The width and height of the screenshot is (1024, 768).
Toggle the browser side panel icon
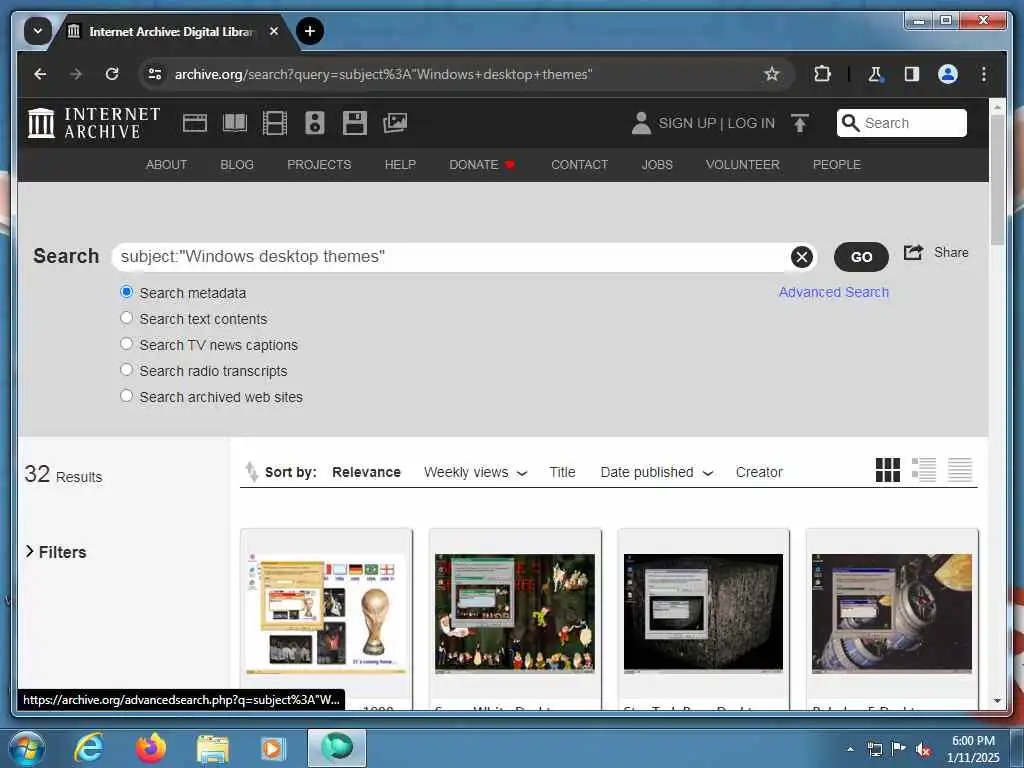912,74
